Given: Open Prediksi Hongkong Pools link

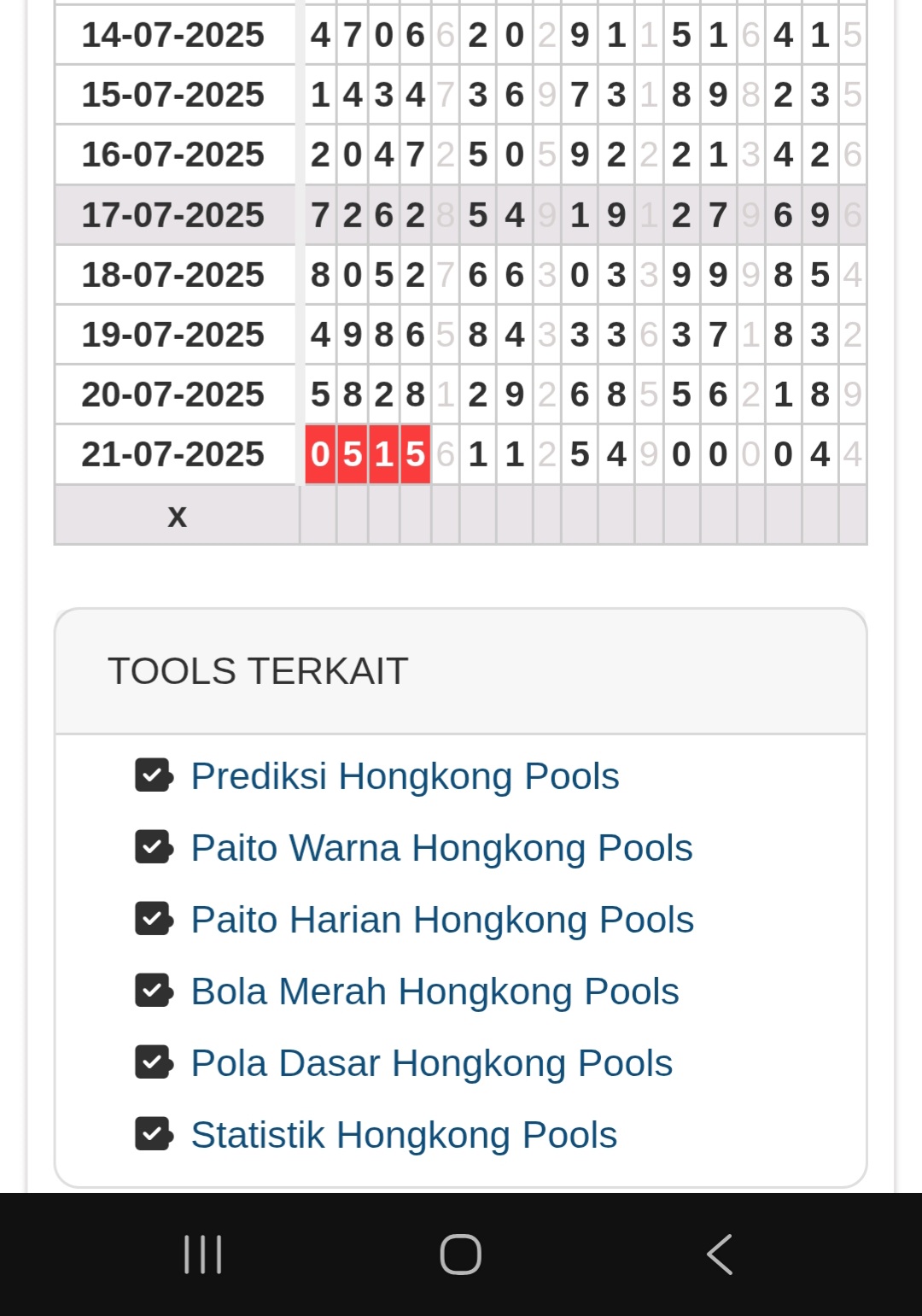Looking at the screenshot, I should pyautogui.click(x=405, y=776).
